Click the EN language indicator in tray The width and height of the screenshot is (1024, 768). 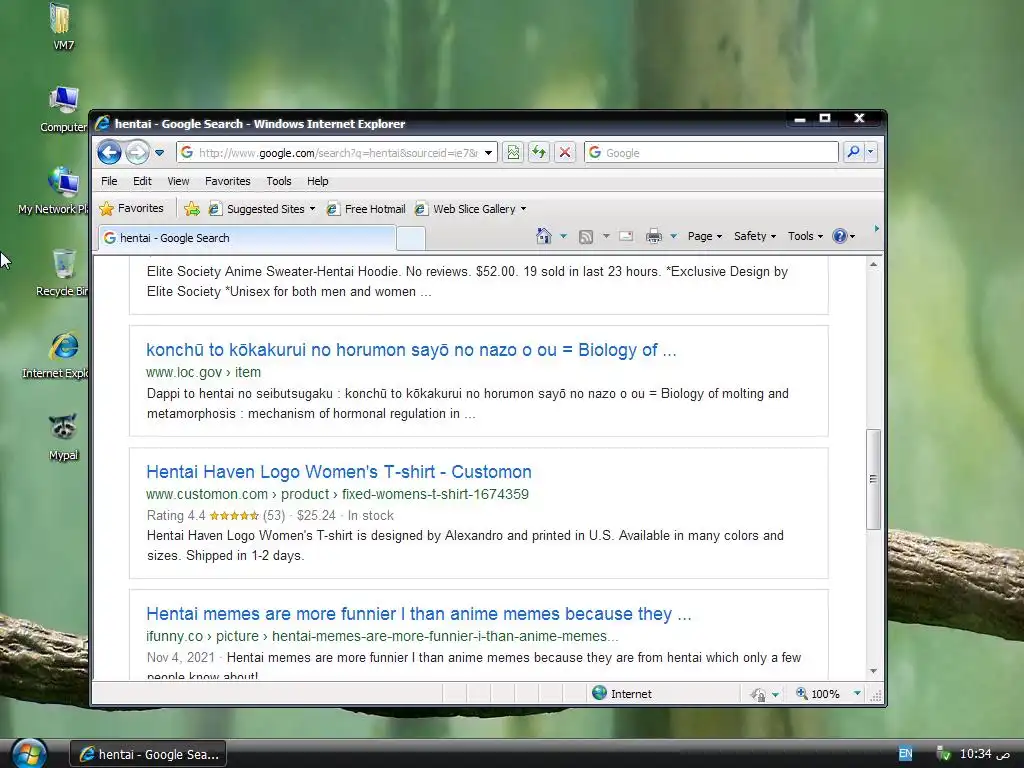click(905, 754)
